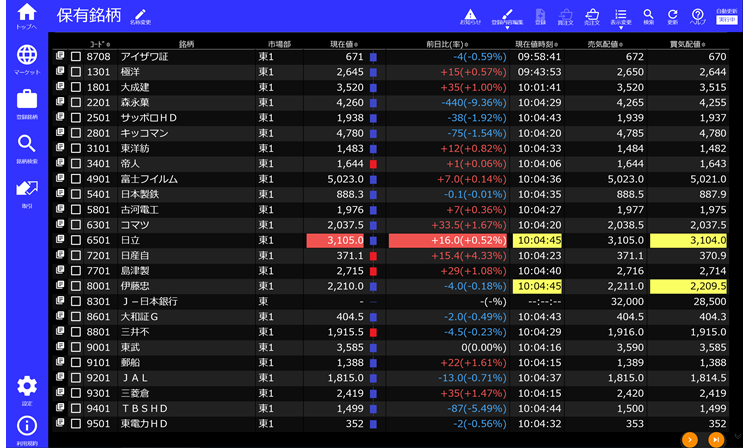Click buy order (買注文) basket icon
750x448 pixels.
565,17
